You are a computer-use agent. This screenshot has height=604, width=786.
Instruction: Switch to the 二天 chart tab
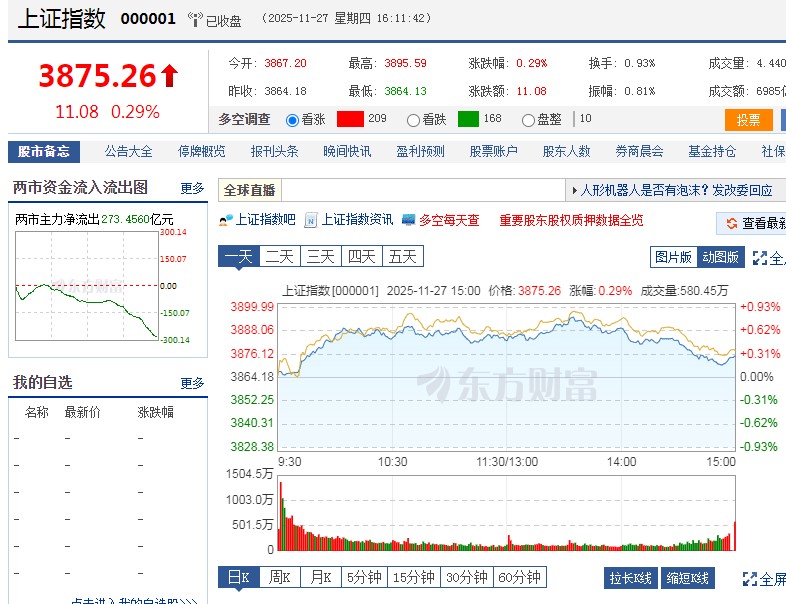280,257
